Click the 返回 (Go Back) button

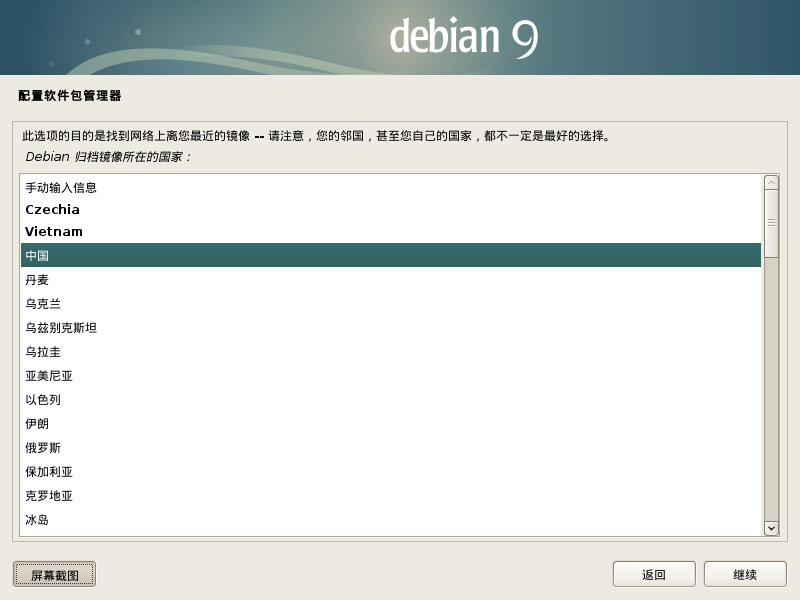(x=654, y=574)
